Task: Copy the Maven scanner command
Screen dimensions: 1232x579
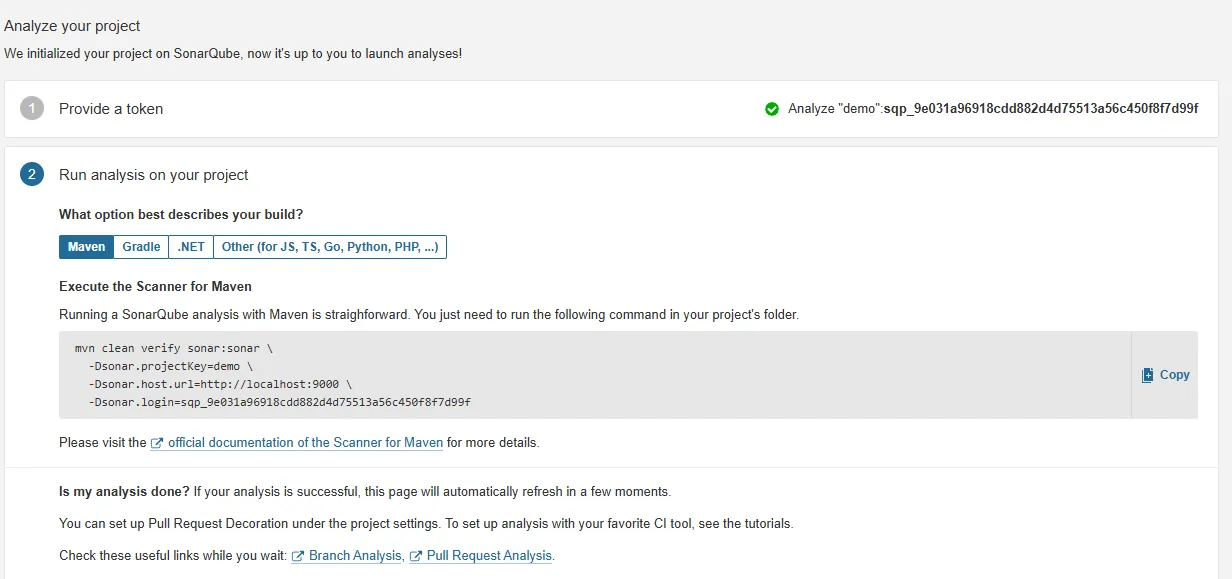Action: click(1165, 375)
